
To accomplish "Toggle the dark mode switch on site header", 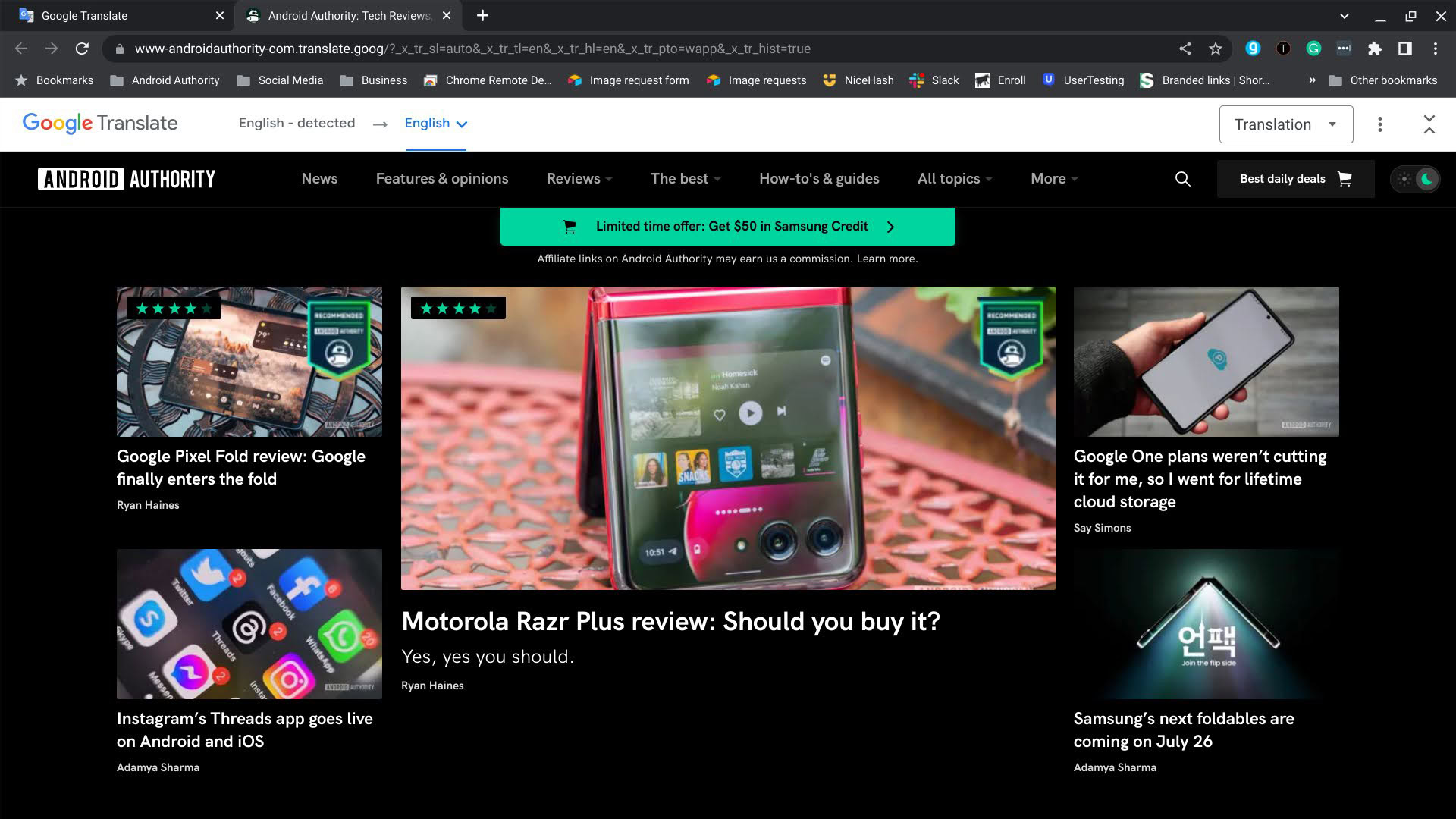I will 1415,179.
